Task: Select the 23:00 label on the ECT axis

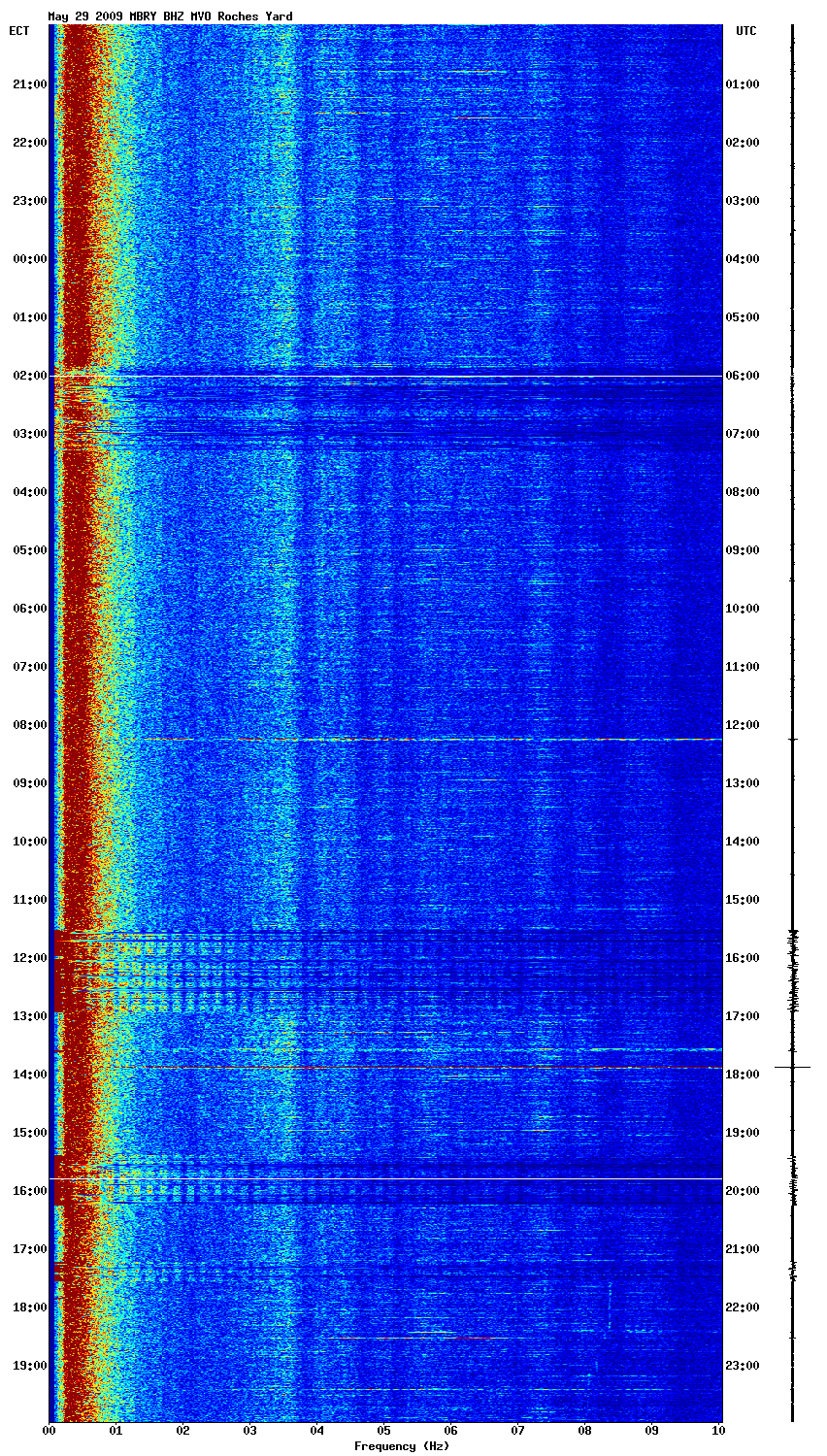Action: click(x=28, y=201)
